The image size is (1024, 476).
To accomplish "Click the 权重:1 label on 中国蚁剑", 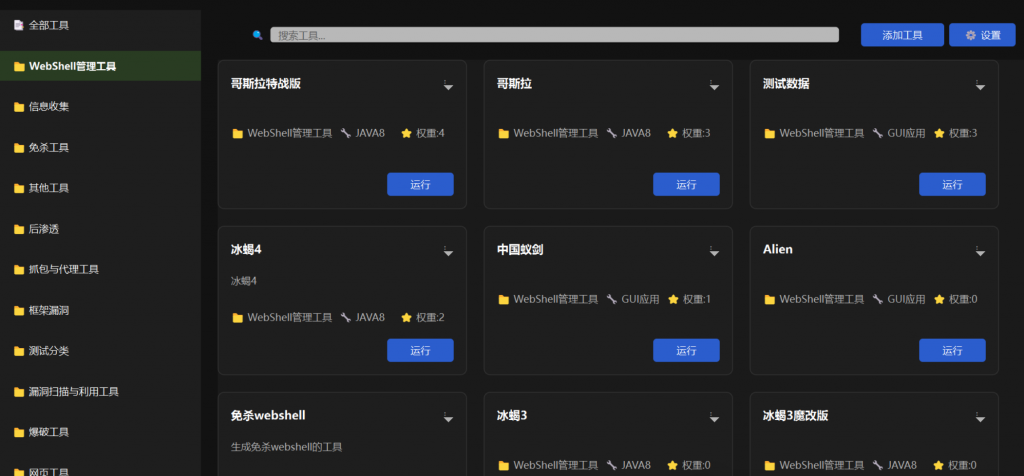I will pos(697,299).
